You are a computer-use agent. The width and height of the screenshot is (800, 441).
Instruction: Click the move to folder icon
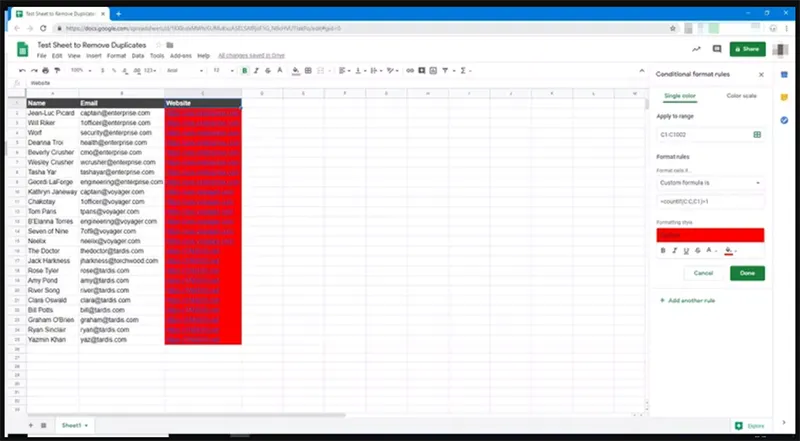point(170,45)
